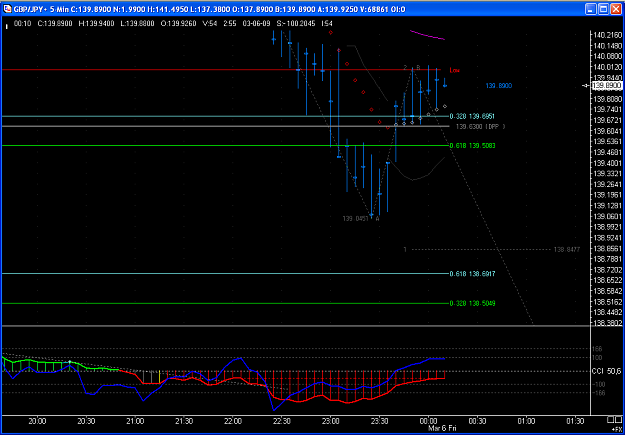
Task: Click the 'V:54' volume value in header
Action: 210,24
